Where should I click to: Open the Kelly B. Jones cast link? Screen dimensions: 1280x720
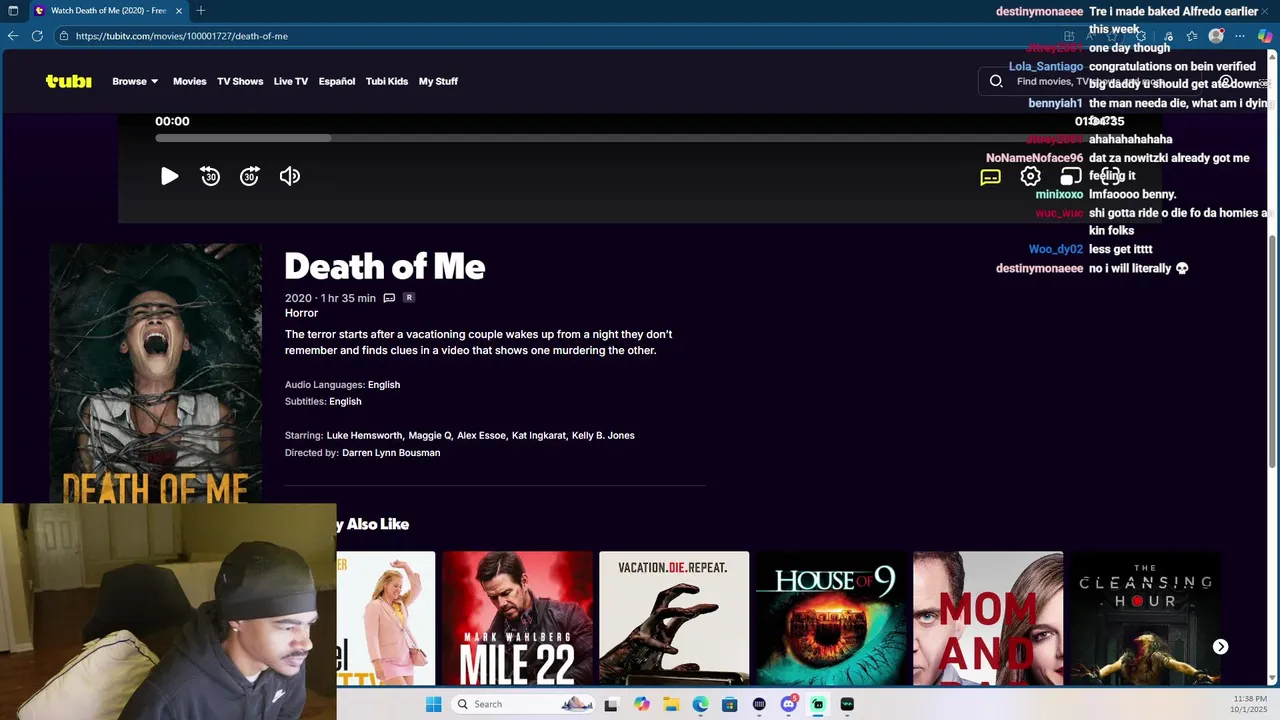tap(603, 435)
